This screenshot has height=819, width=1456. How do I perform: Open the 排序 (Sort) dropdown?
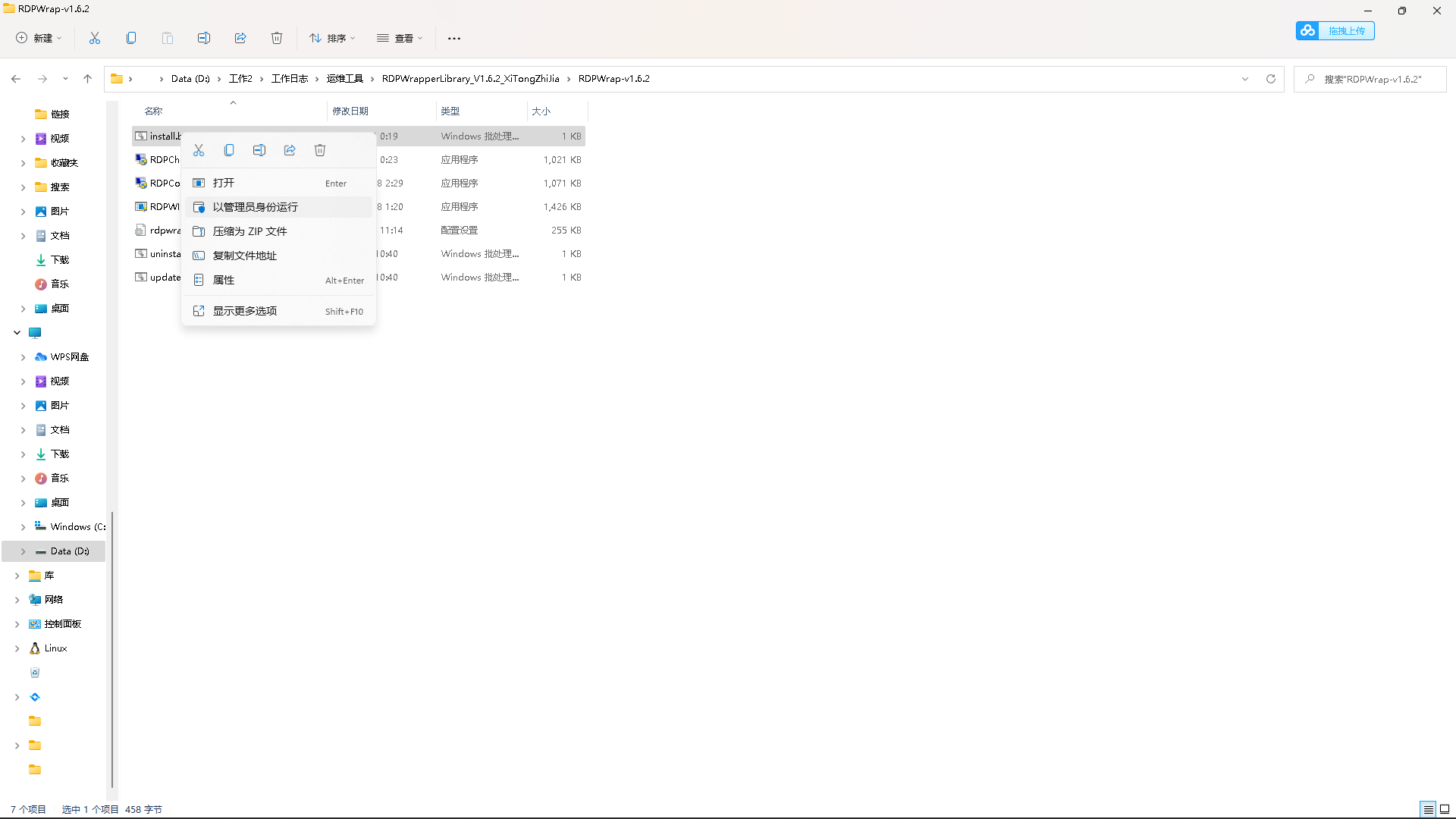(x=332, y=38)
